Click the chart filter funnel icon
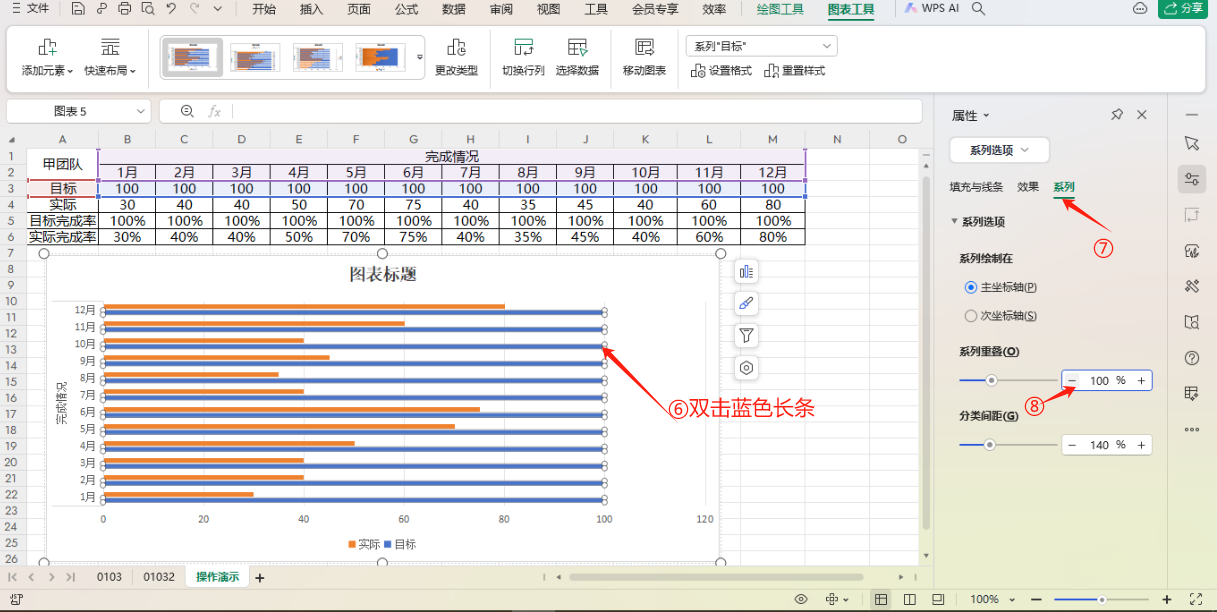Image resolution: width=1217 pixels, height=612 pixels. 746,335
